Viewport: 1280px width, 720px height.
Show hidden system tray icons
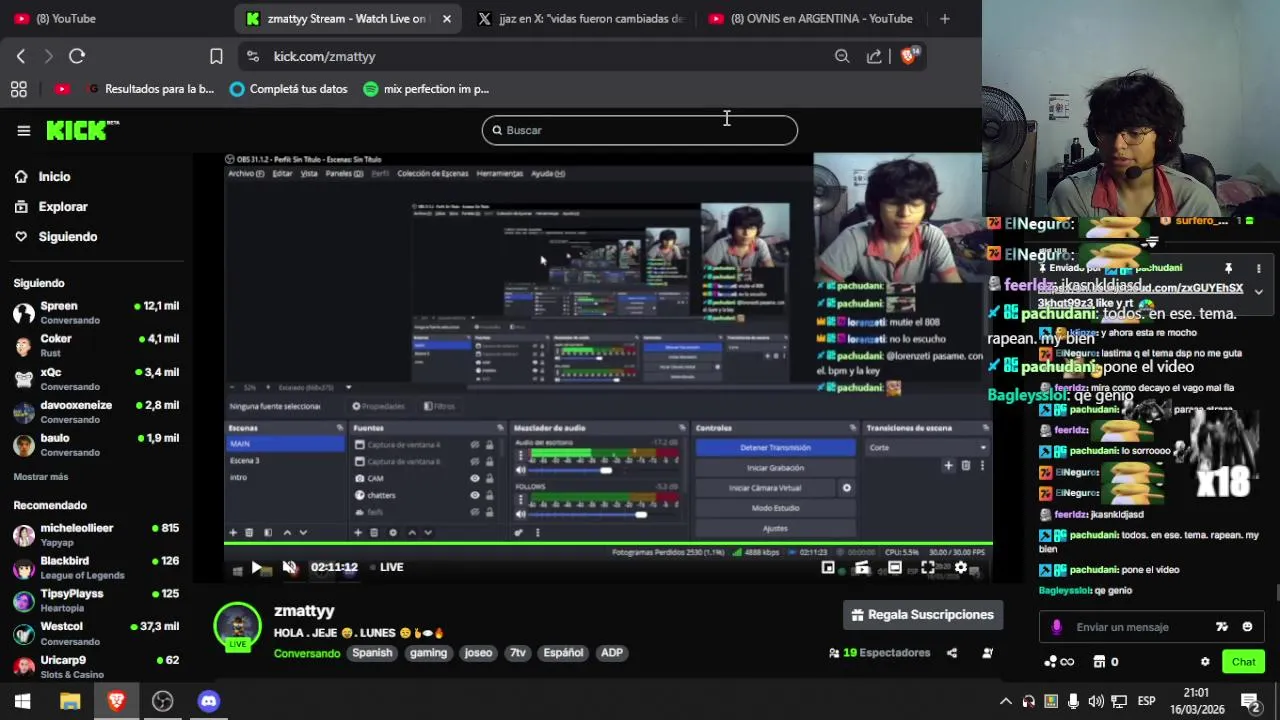pyautogui.click(x=1005, y=701)
